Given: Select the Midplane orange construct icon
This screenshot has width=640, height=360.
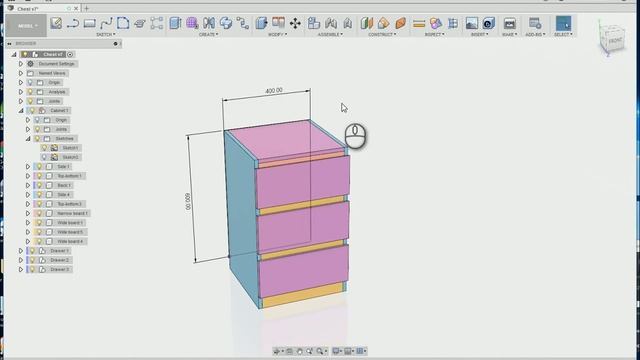Looking at the screenshot, I should pos(400,23).
